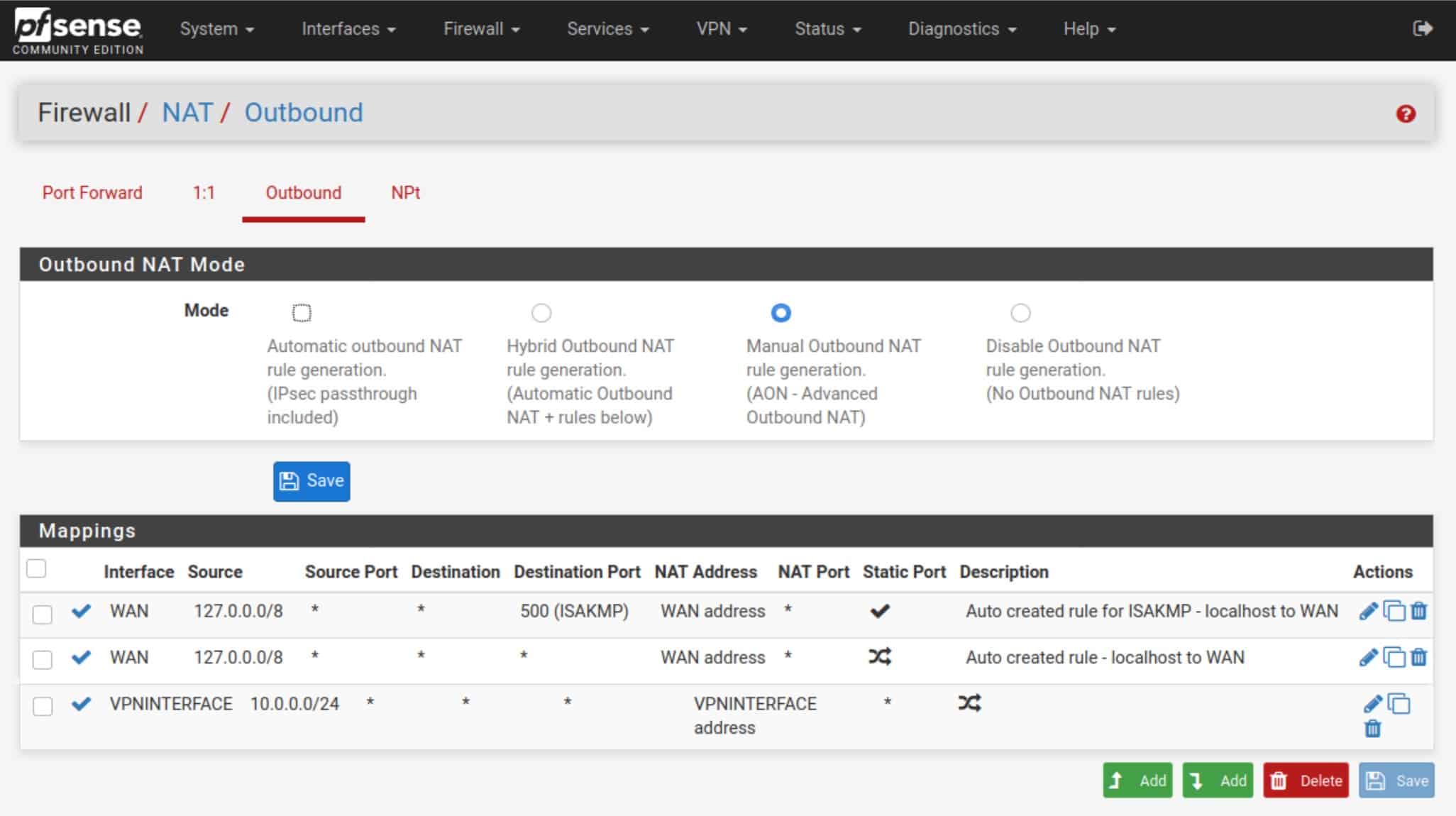Screen dimensions: 1456x816
Task: Select Disable Outbound NAT rule generation mode
Action: tap(1020, 313)
